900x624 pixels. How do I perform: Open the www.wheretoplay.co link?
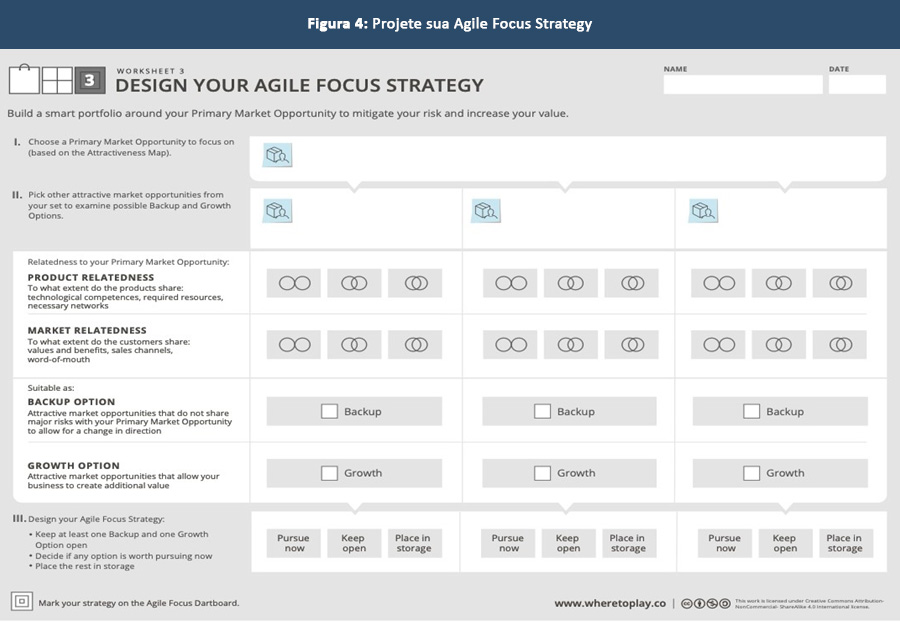610,603
